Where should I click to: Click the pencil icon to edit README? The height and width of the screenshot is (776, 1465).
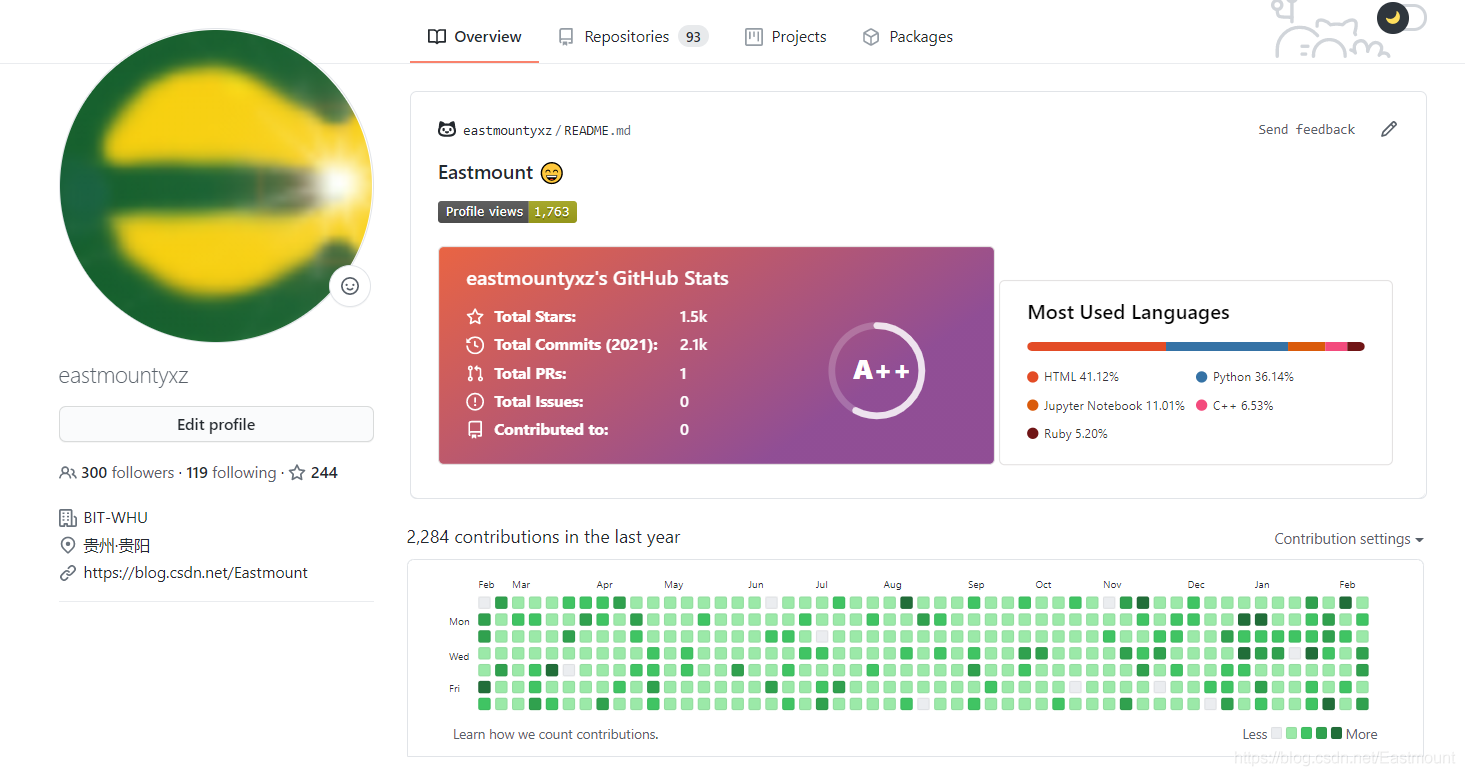pyautogui.click(x=1388, y=129)
